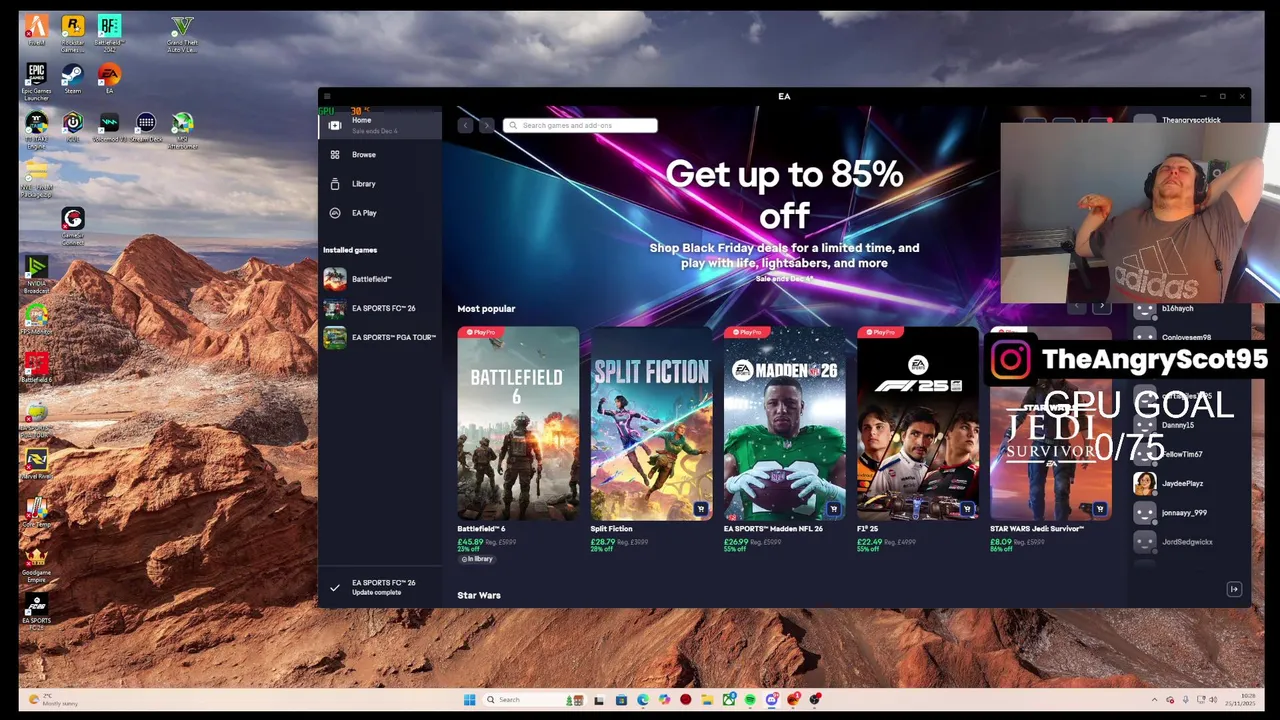Viewport: 1280px width, 720px height.
Task: Select the Grand Theft Auto V desktop icon
Action: click(182, 33)
